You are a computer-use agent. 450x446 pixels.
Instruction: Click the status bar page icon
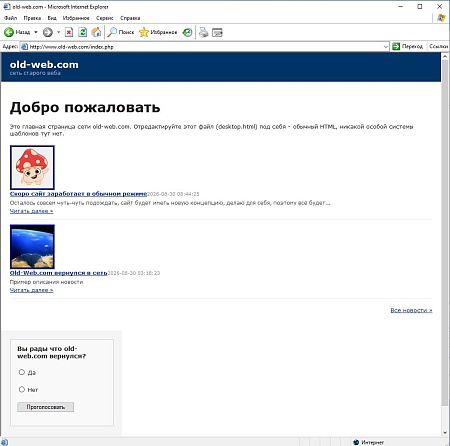coord(4,442)
